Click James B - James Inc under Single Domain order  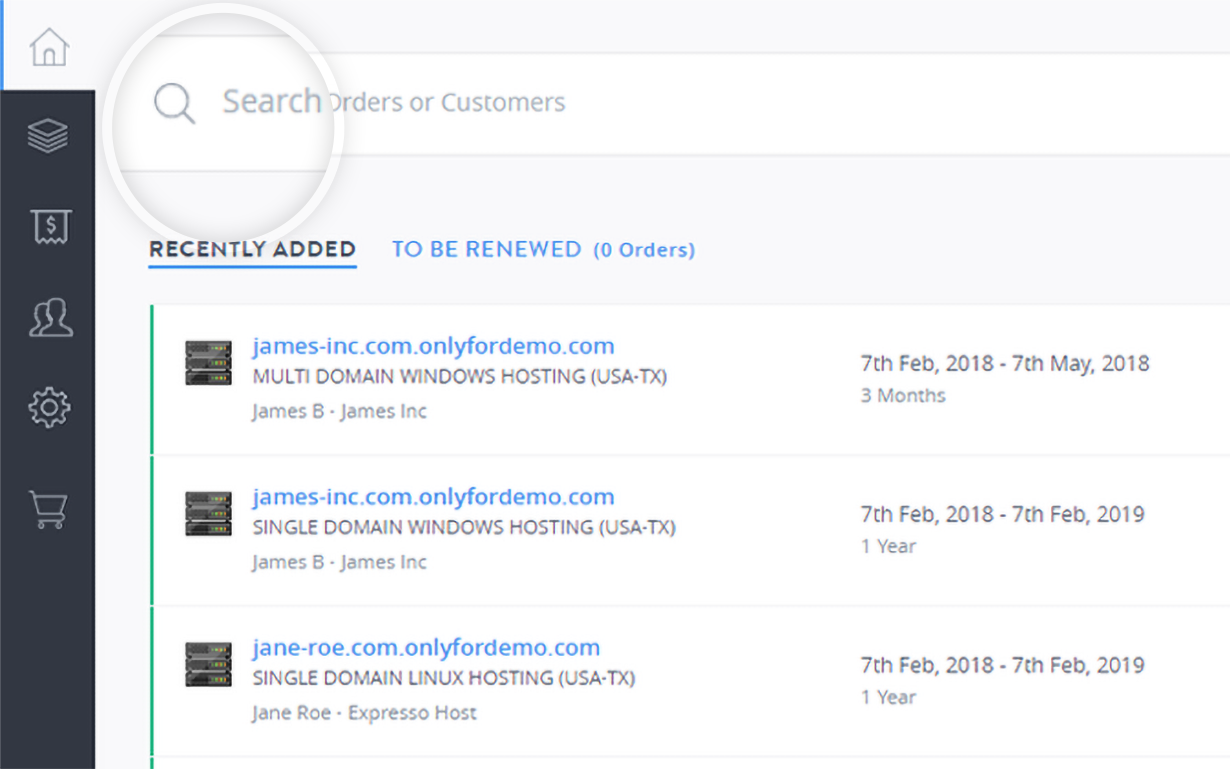[x=339, y=562]
